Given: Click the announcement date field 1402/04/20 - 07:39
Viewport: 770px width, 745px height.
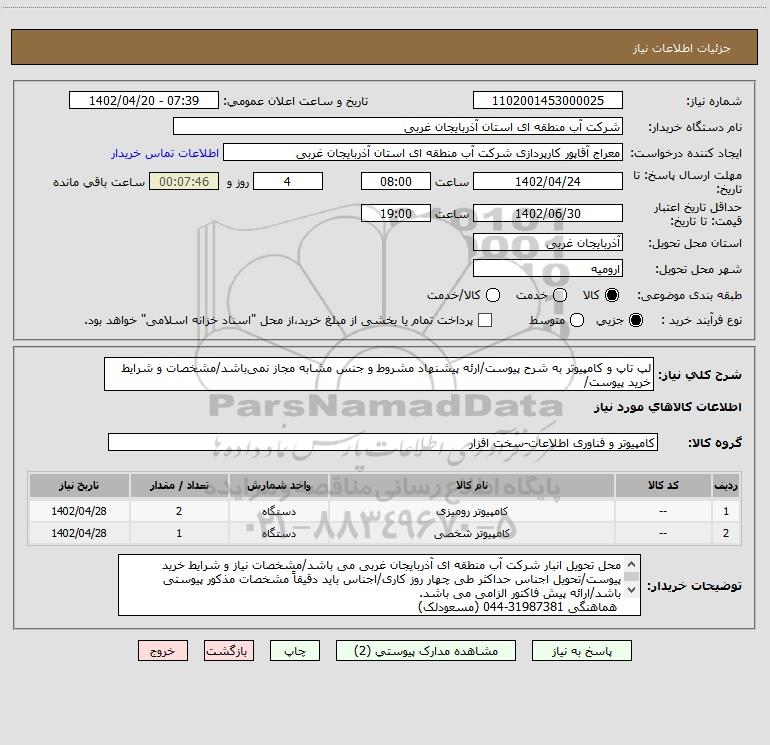Looking at the screenshot, I should tap(144, 101).
